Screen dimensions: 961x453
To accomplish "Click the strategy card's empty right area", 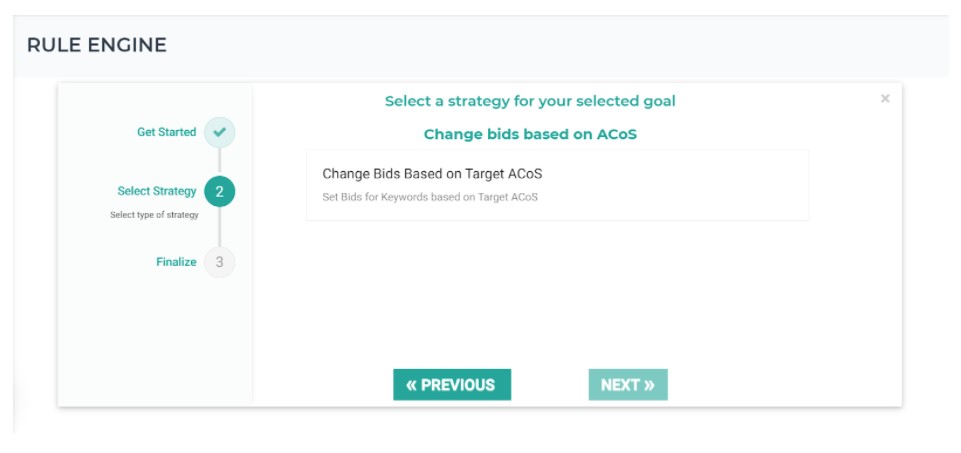I will (x=700, y=185).
